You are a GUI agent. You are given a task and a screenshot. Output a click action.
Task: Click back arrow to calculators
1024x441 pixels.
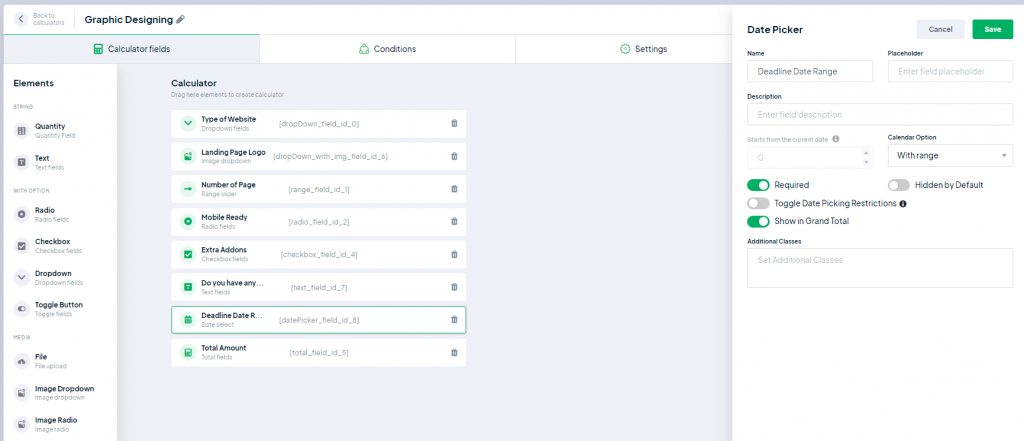tap(22, 19)
